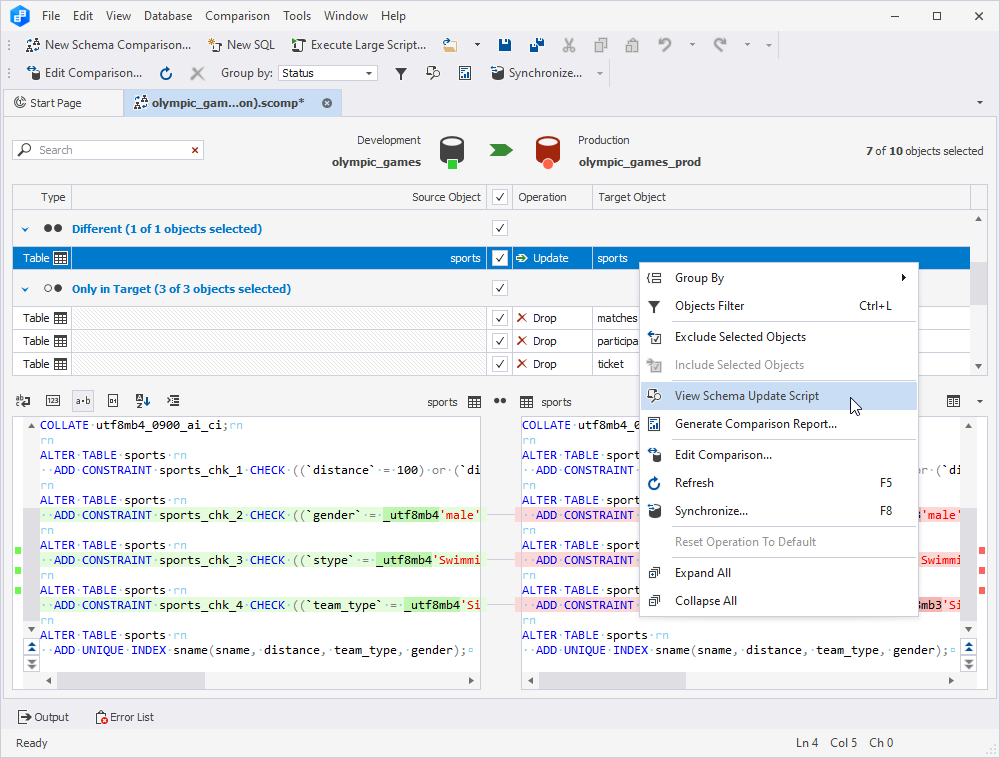Open a New SQL document
Viewport: 1000px width, 758px height.
(241, 45)
